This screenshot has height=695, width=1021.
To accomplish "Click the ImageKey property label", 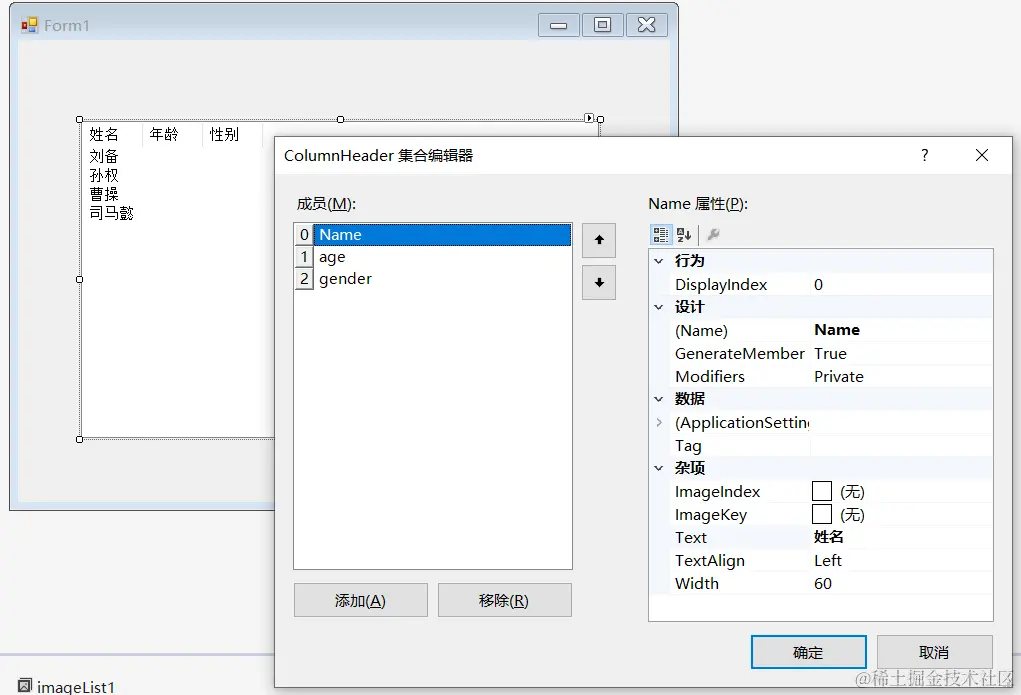I will coord(711,515).
